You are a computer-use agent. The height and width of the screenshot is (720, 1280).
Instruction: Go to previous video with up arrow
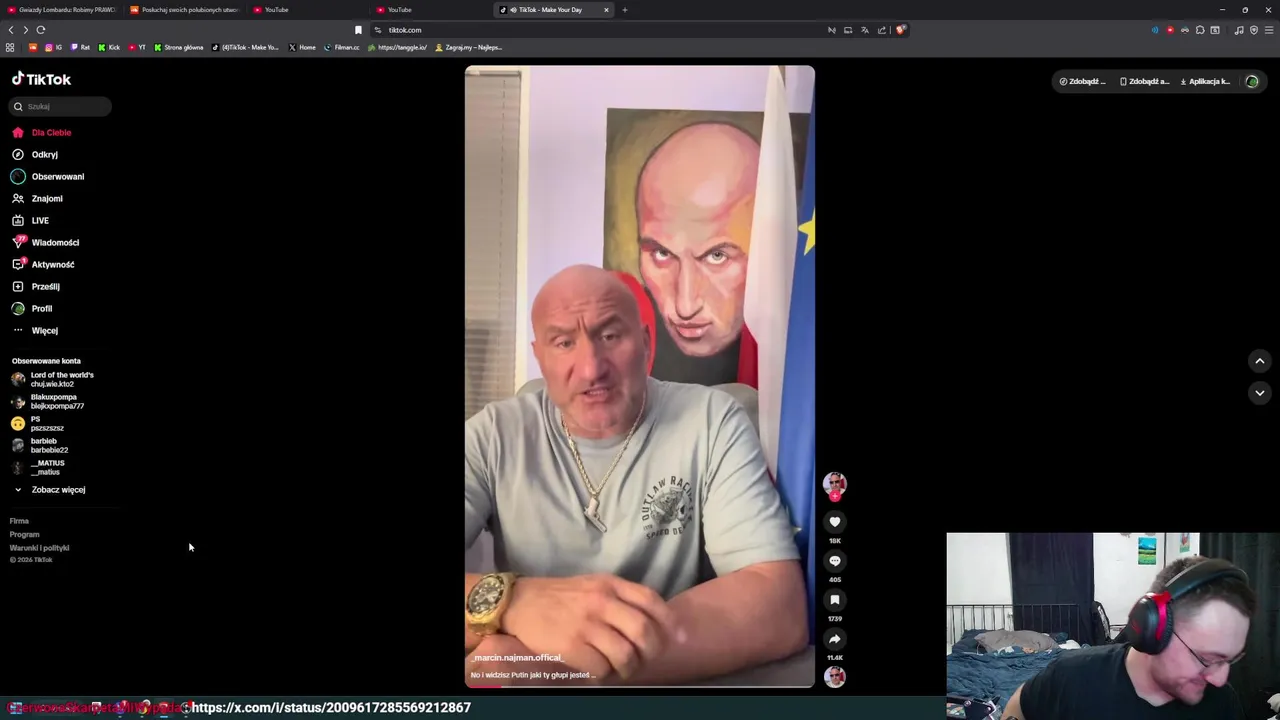click(x=1260, y=361)
